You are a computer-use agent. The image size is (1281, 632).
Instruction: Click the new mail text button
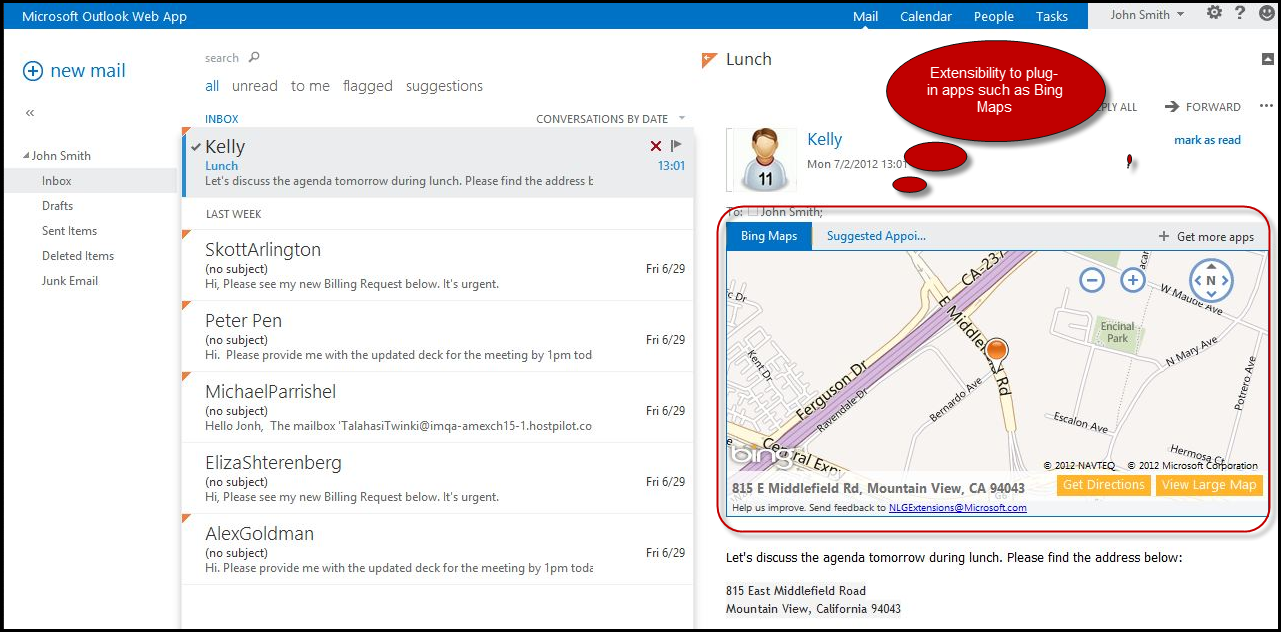coord(88,71)
